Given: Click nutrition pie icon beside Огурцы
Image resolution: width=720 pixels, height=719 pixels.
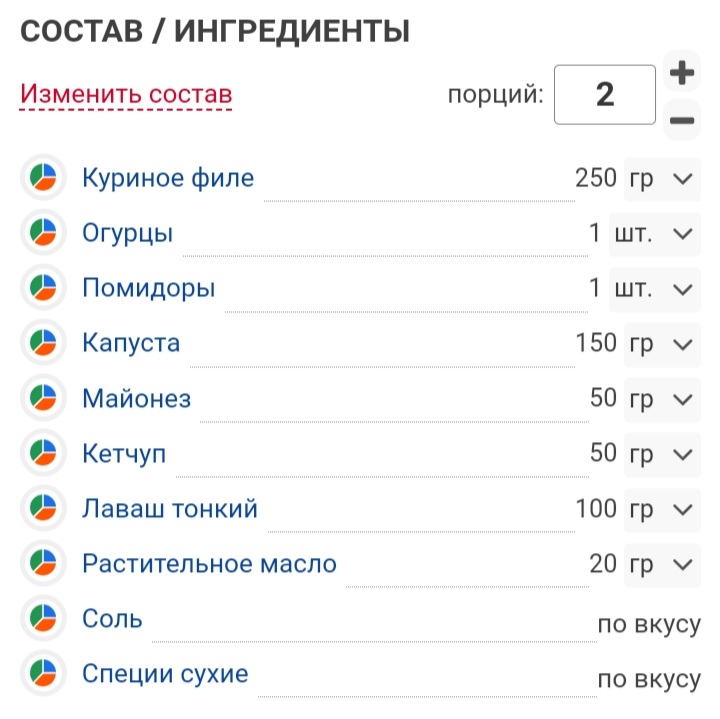Looking at the screenshot, I should [x=43, y=232].
